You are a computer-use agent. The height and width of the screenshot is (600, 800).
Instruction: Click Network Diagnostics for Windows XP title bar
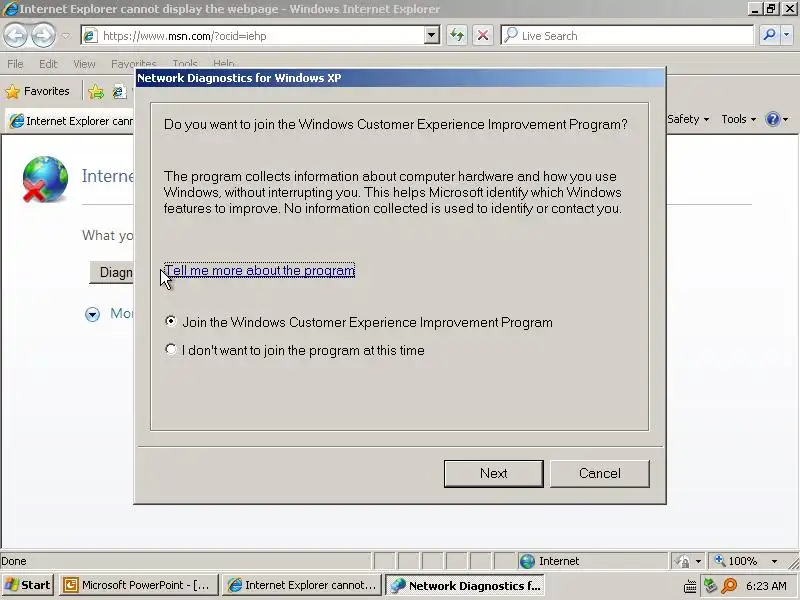(x=401, y=78)
